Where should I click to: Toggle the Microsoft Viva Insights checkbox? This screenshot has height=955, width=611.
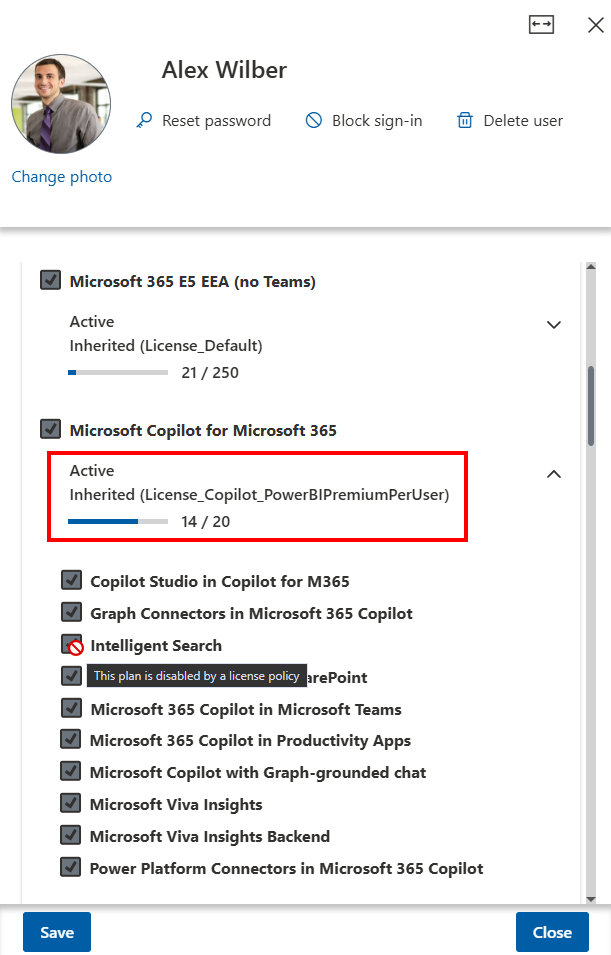click(71, 803)
